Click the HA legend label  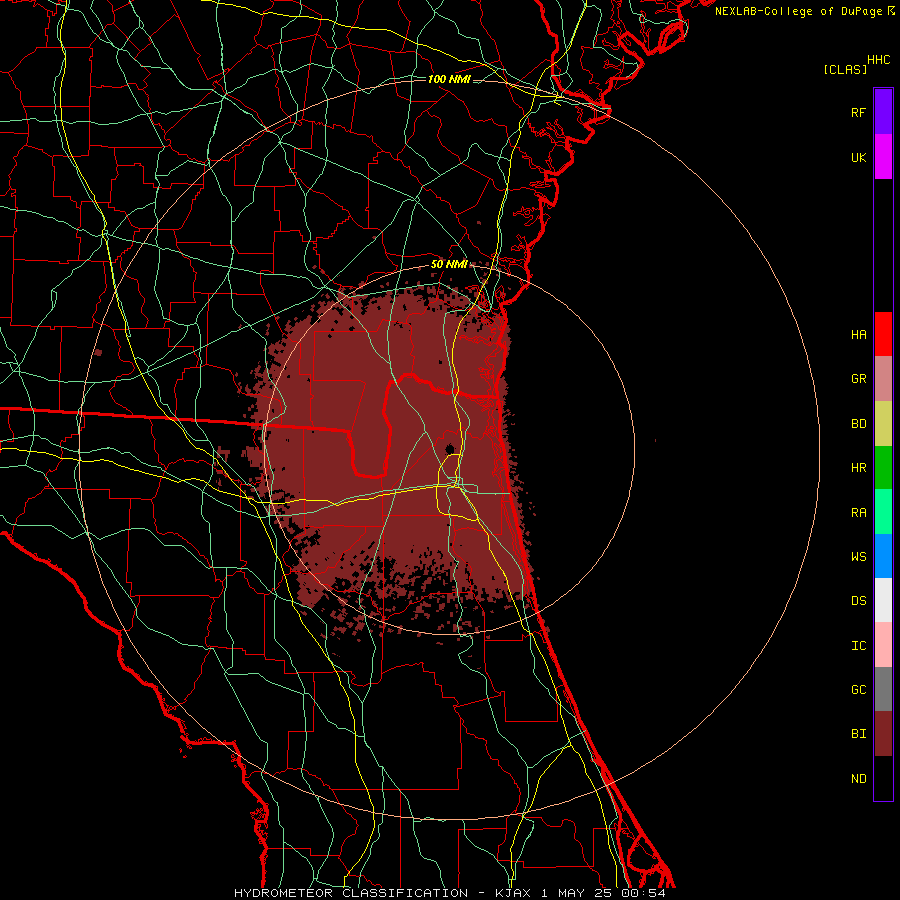[859, 335]
